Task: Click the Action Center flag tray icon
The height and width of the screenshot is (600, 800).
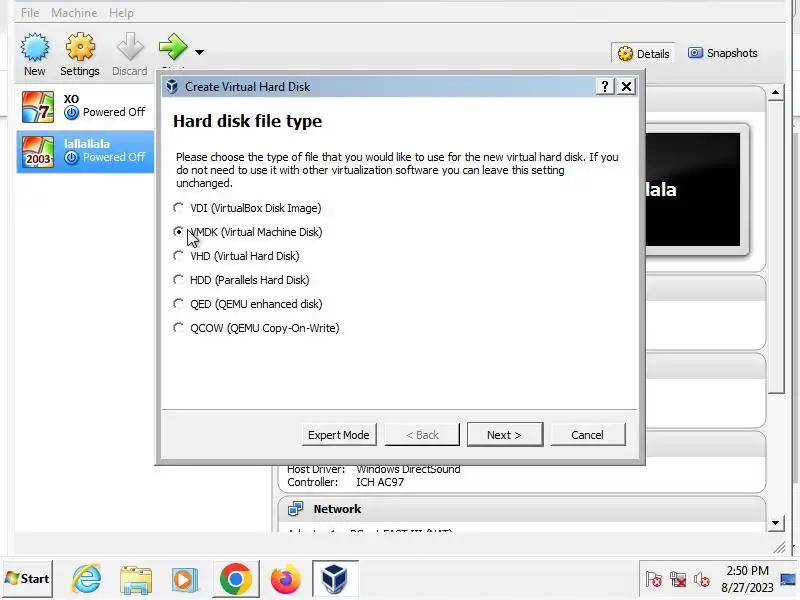Action: point(653,579)
